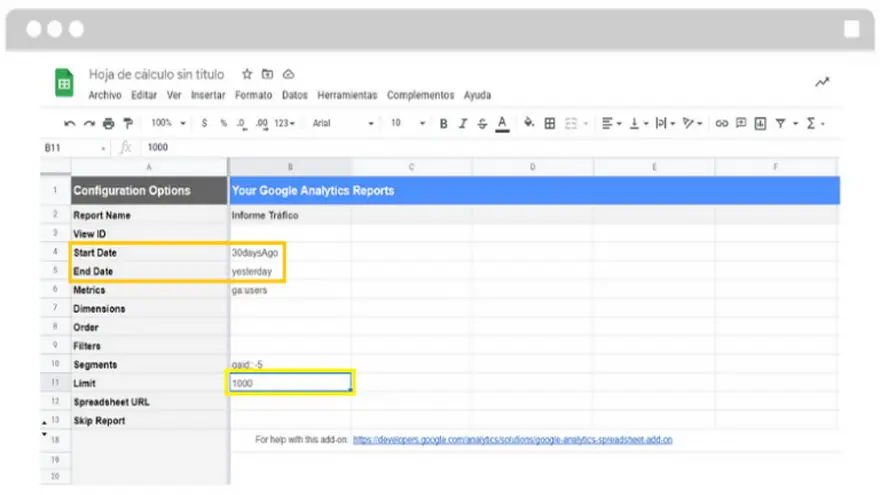This screenshot has height=495, width=880.
Task: Open the Complementos menu
Action: click(x=420, y=95)
